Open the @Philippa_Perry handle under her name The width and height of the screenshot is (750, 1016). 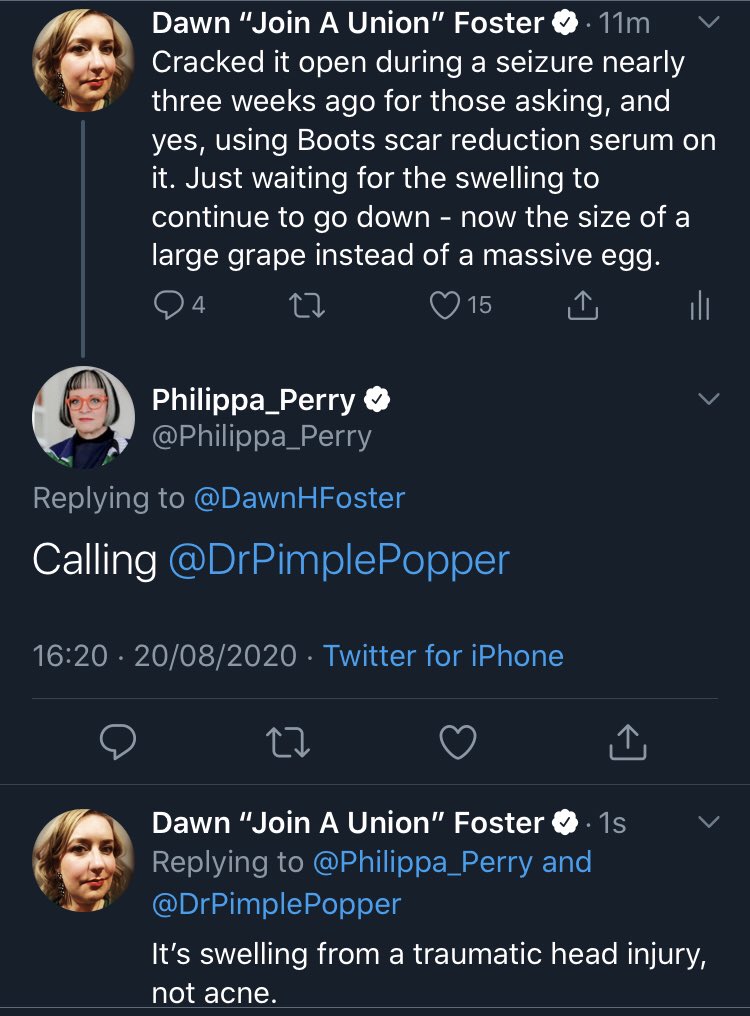click(261, 437)
